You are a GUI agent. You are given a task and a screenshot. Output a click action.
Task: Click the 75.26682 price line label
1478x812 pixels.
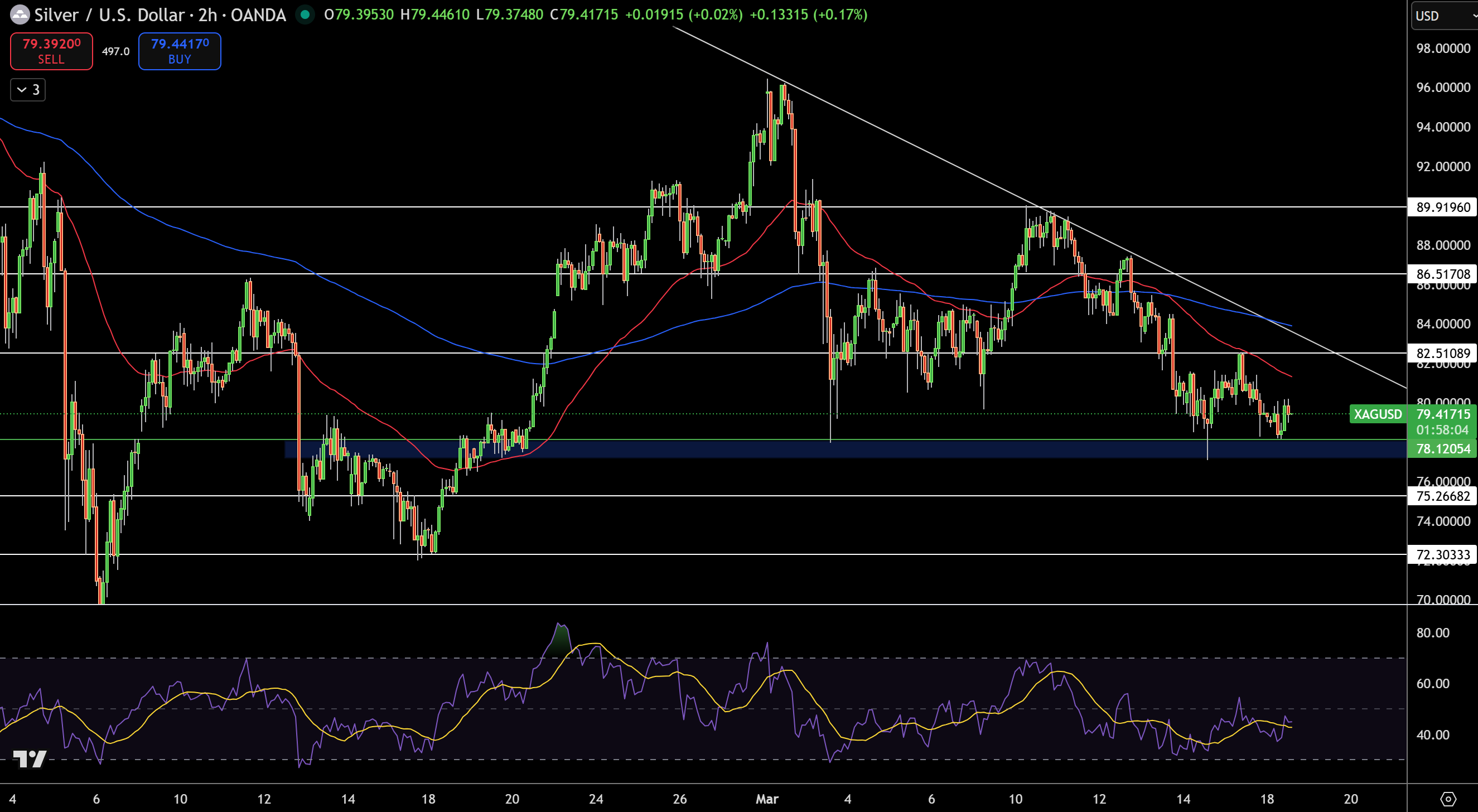click(x=1442, y=496)
